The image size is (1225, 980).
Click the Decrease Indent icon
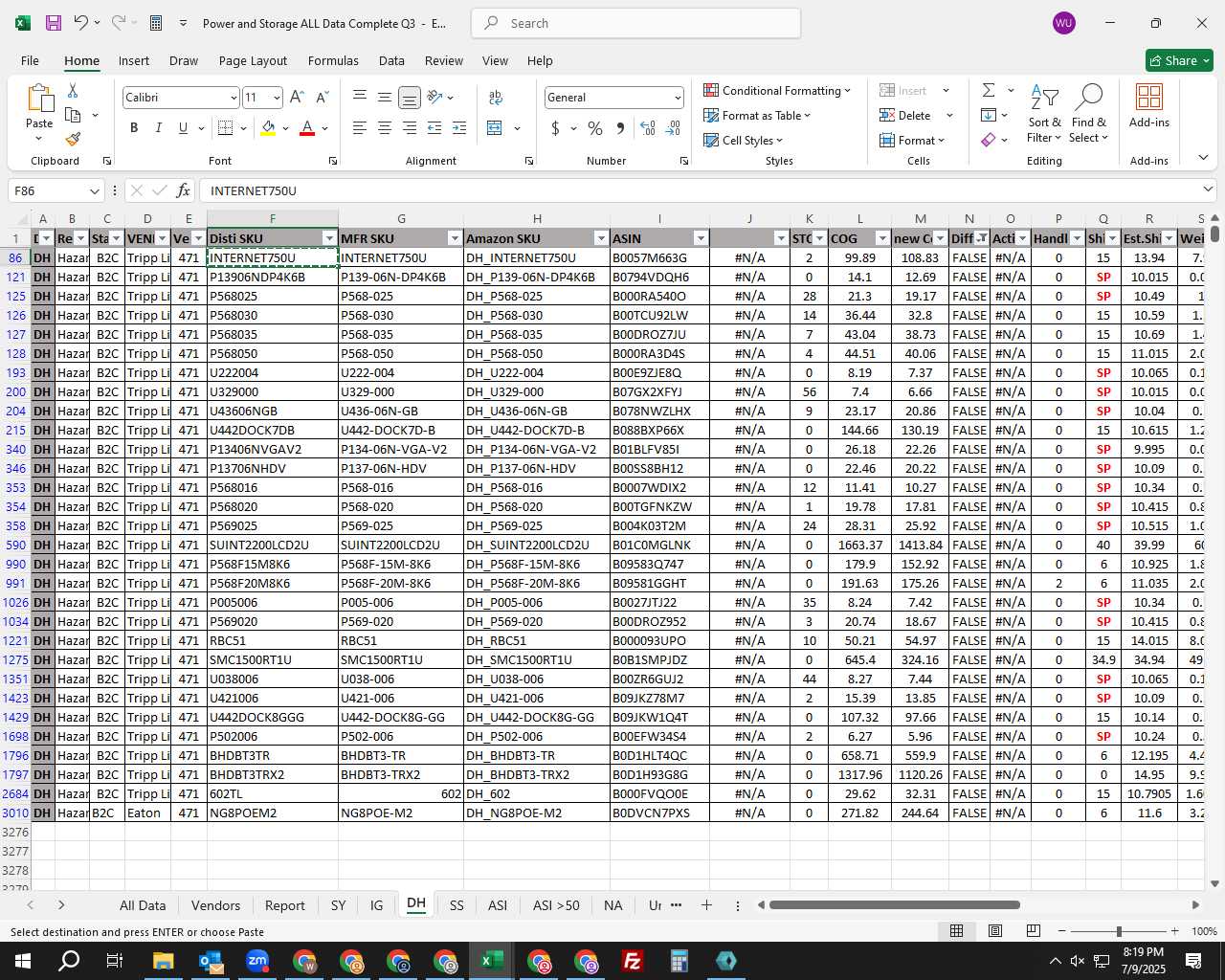434,128
